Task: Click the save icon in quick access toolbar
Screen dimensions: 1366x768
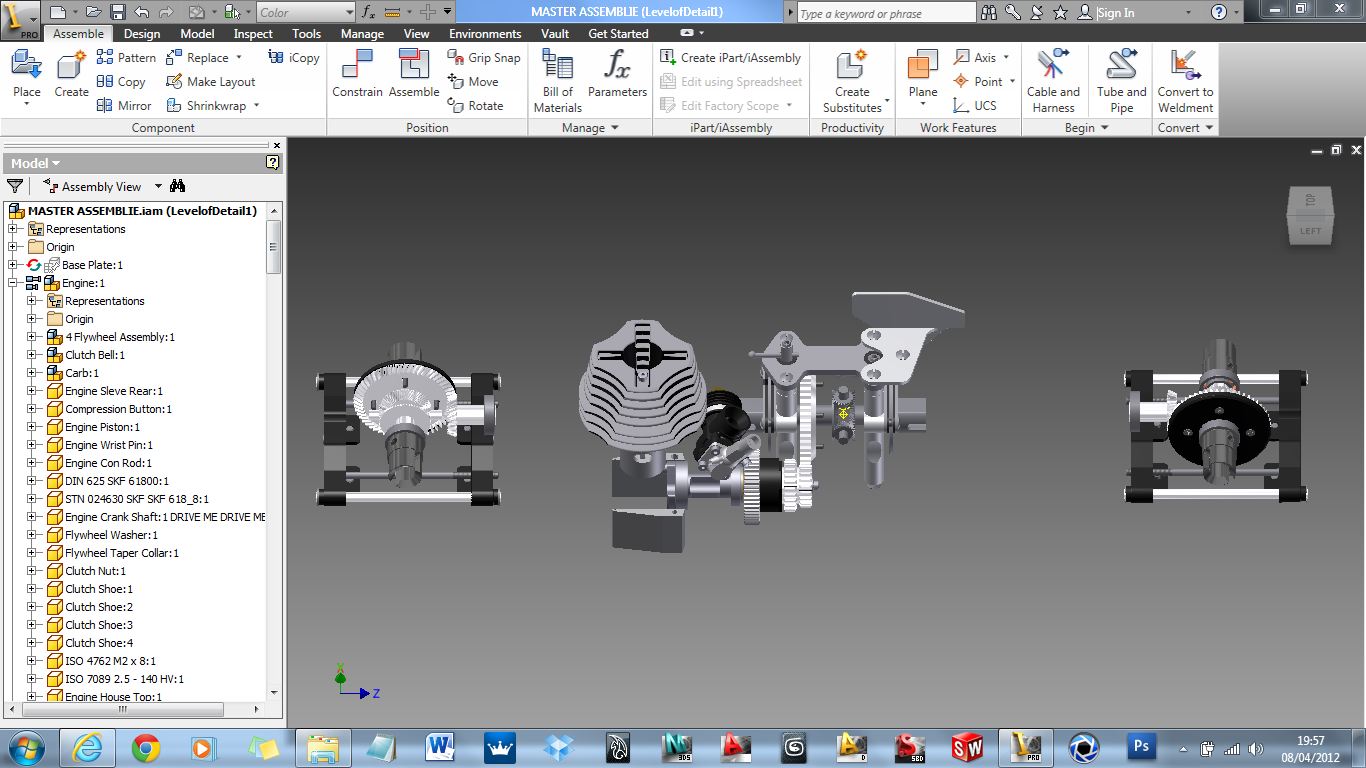Action: [x=117, y=12]
